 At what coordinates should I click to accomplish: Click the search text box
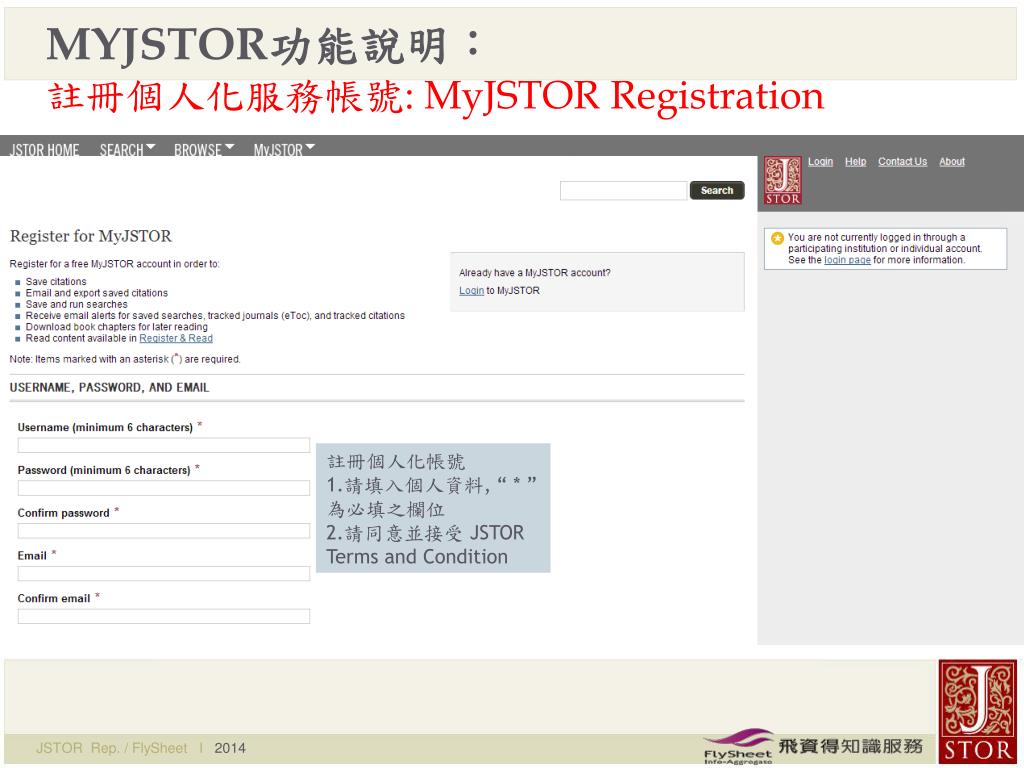(x=624, y=191)
